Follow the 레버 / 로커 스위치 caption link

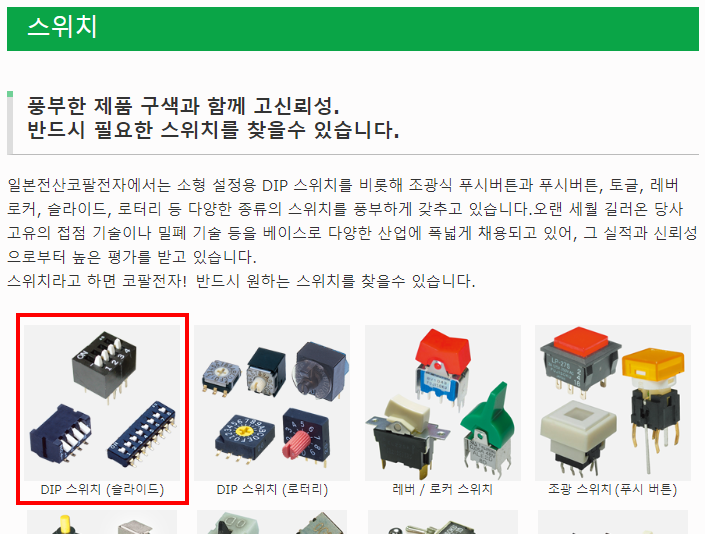pyautogui.click(x=443, y=489)
